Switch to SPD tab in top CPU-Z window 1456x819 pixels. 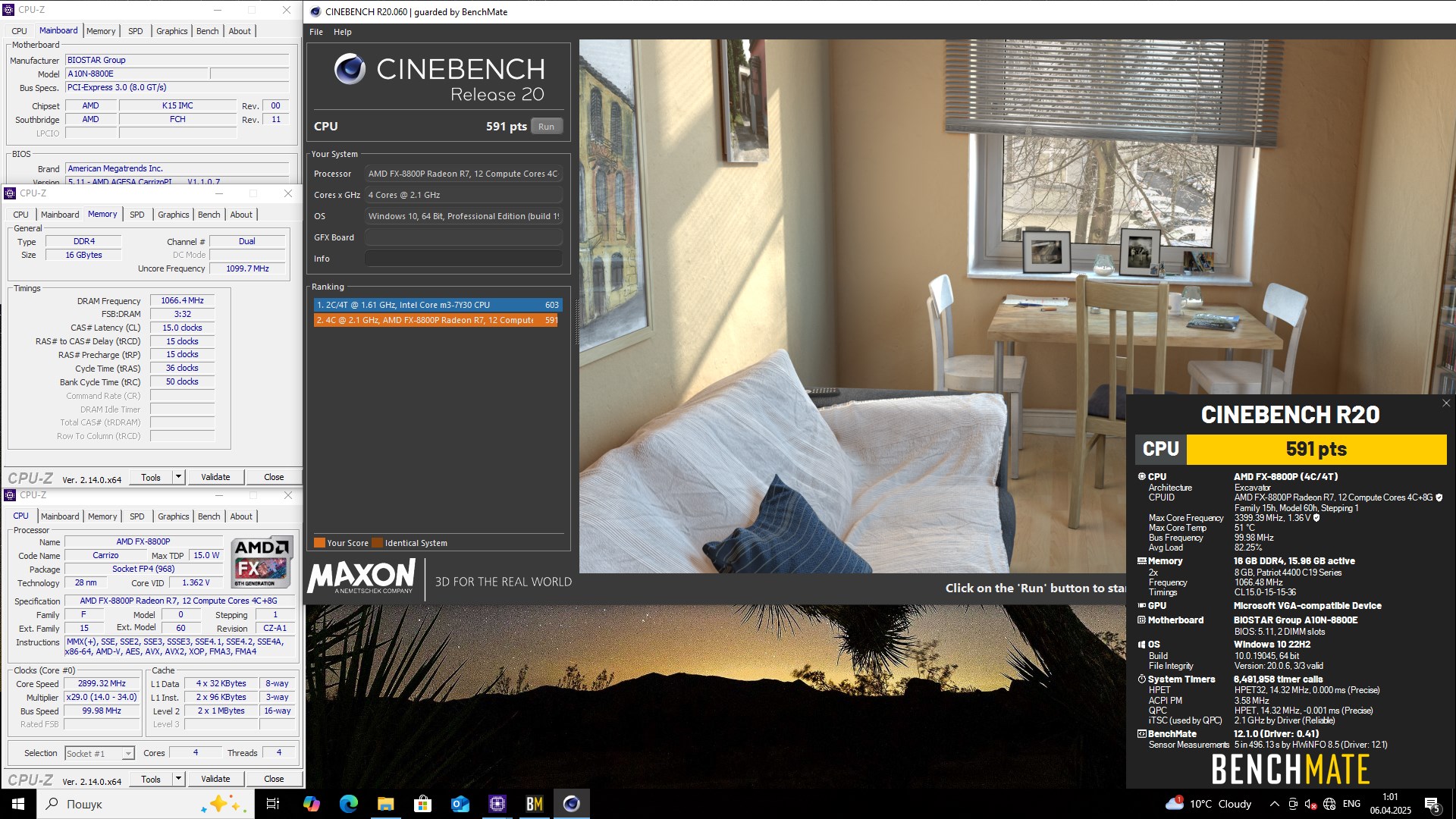(x=135, y=31)
